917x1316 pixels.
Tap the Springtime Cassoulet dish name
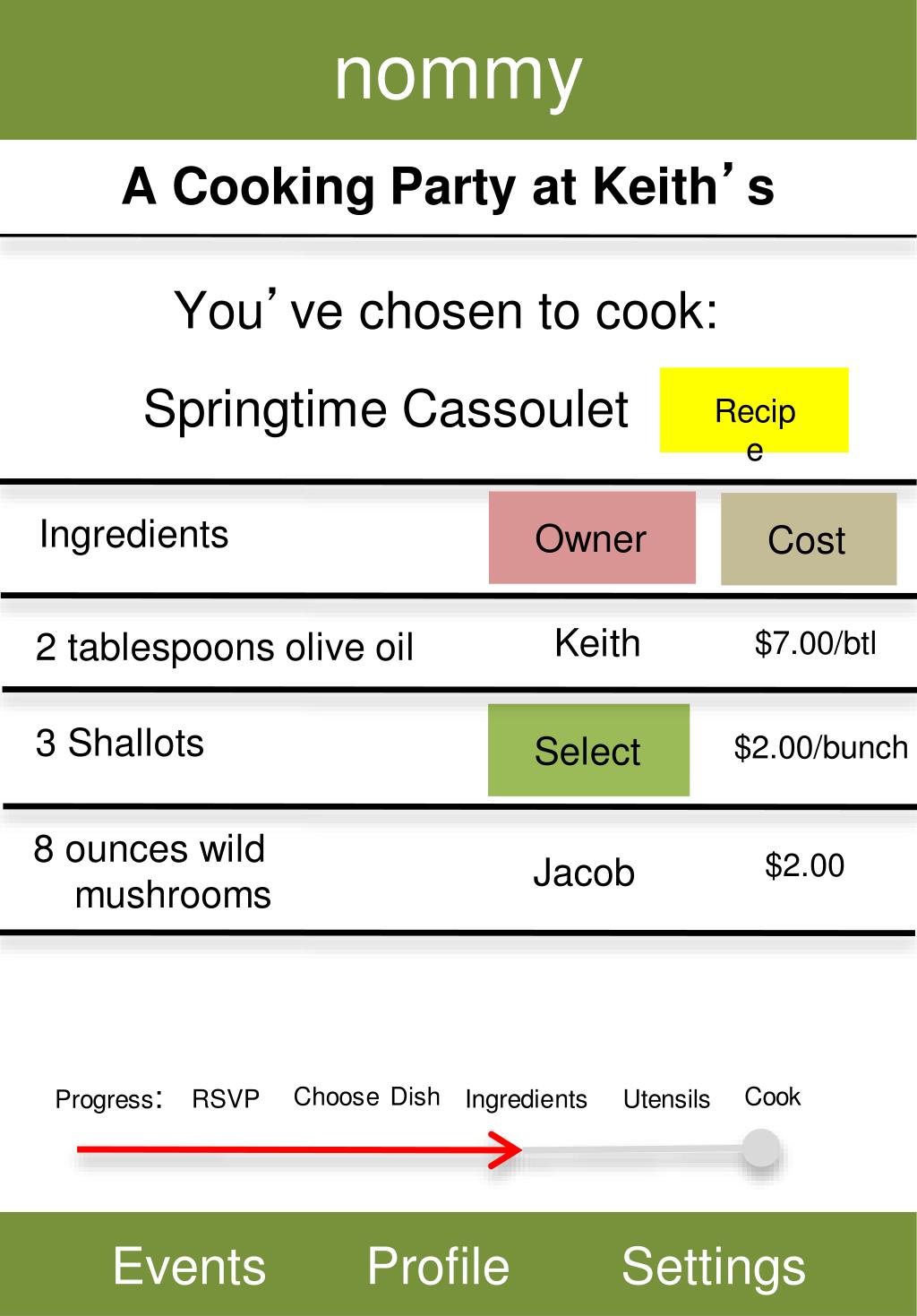pos(386,409)
